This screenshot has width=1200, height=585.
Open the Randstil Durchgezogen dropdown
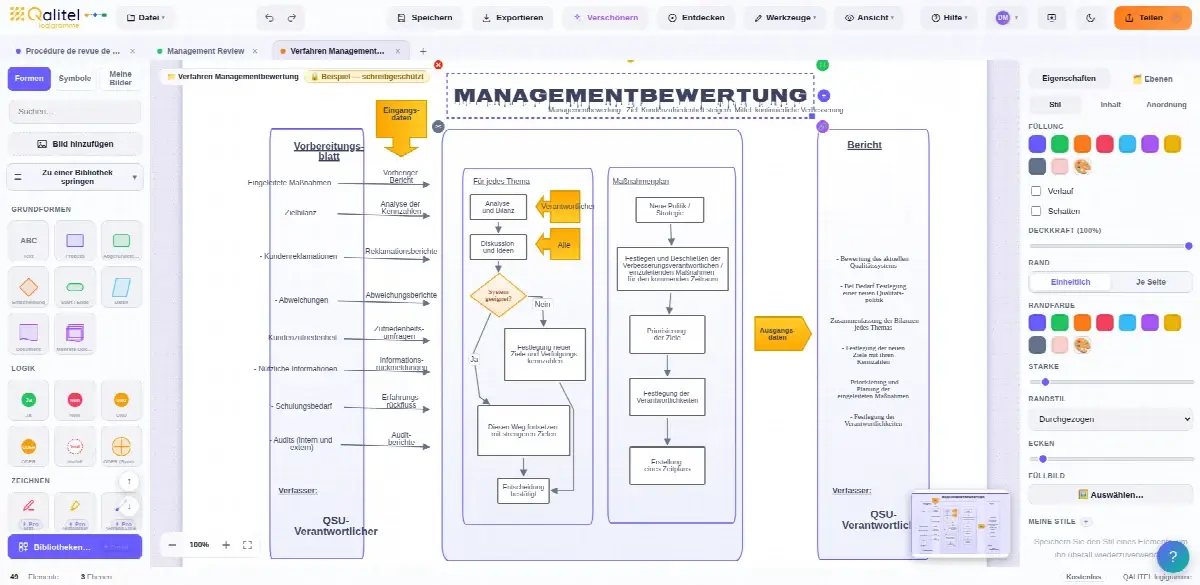[1111, 420]
